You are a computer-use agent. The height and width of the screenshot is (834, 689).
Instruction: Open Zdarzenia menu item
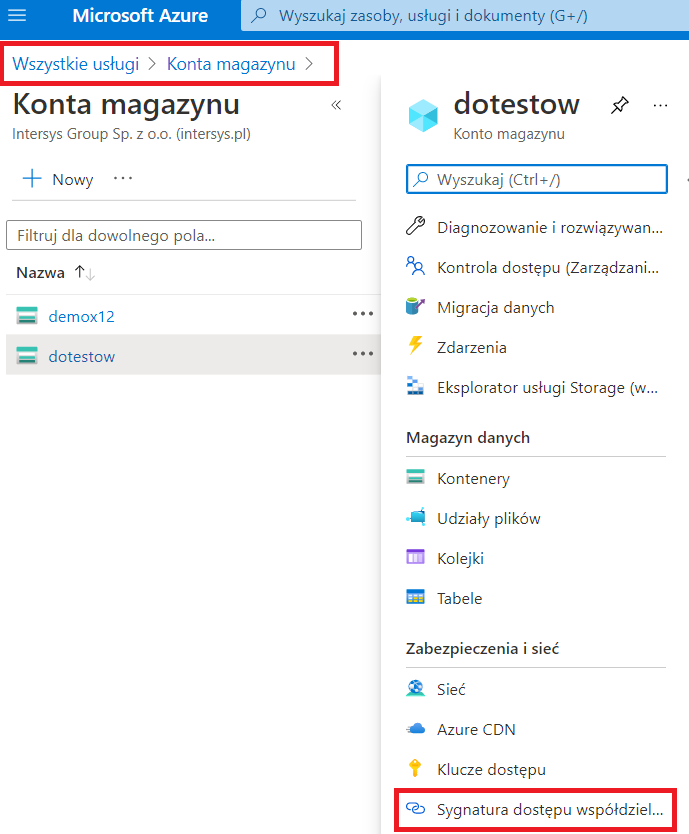(x=472, y=347)
